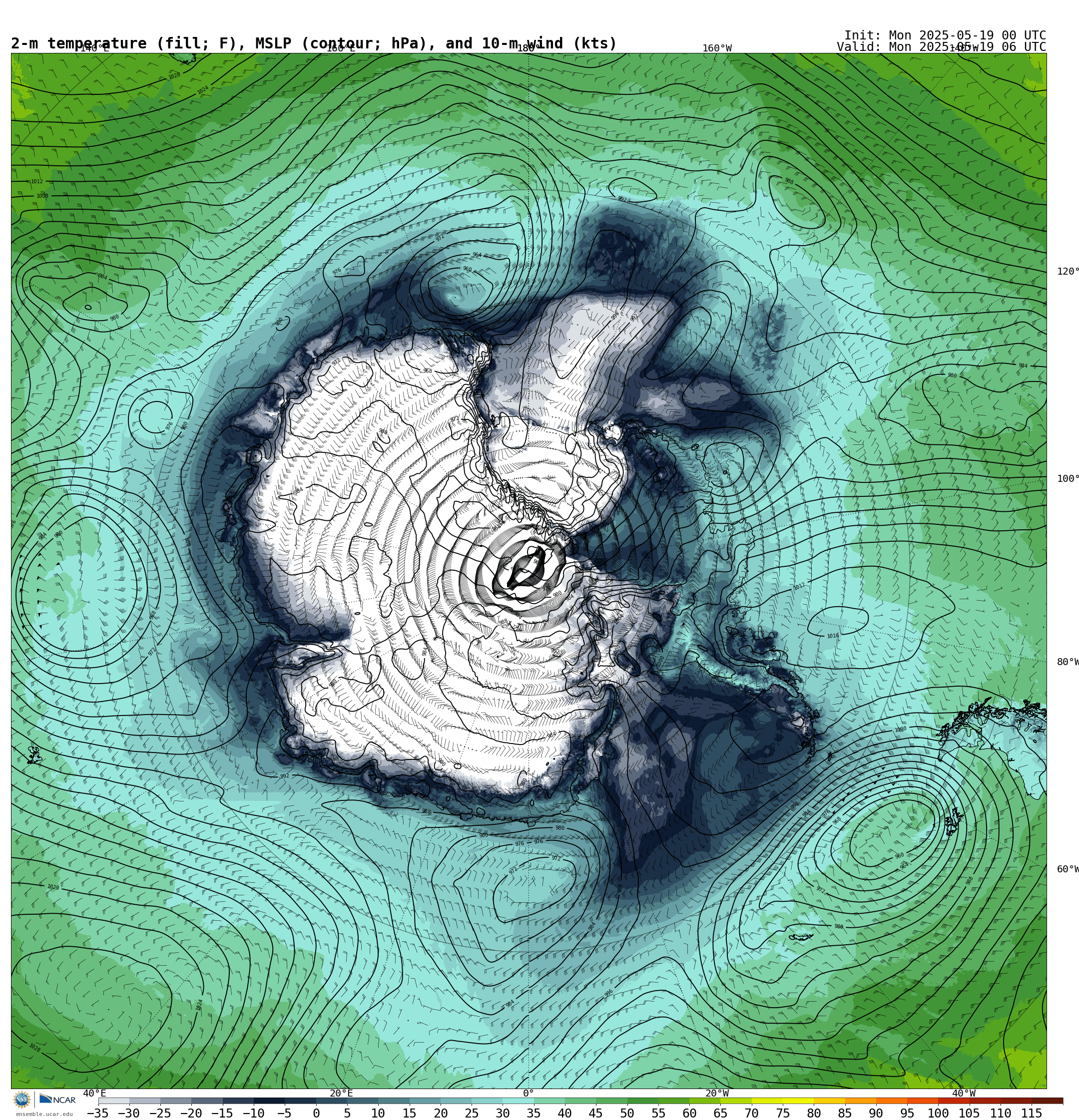This screenshot has height=1120, width=1079.
Task: Pick the pale gray -35 to -30 swatch
Action: point(114,1101)
